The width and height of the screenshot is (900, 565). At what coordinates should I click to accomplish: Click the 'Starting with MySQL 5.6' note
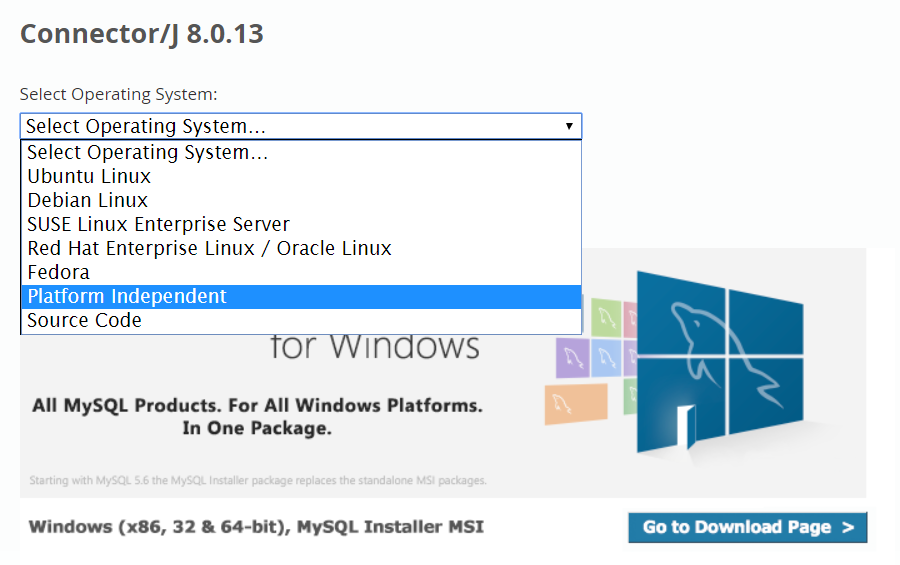pos(258,481)
